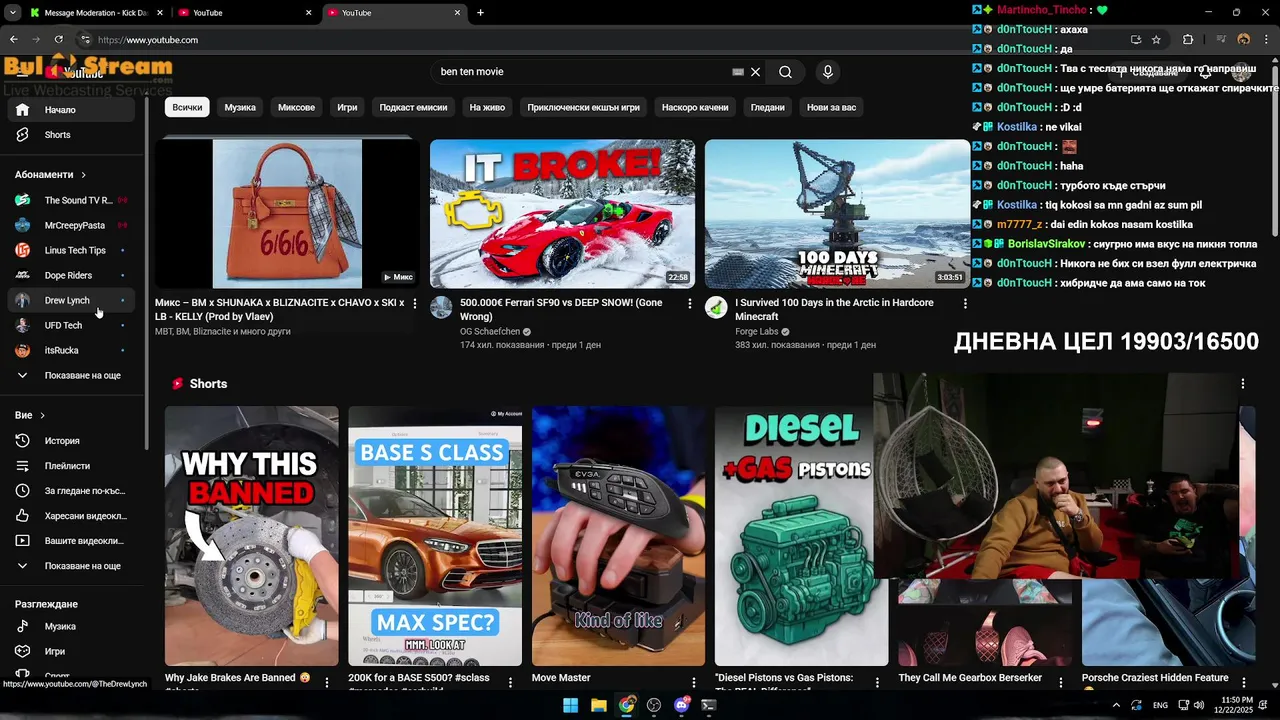Screen dimensions: 1280x720
Task: Open UFD Tech subscription
Action: coord(71,326)
